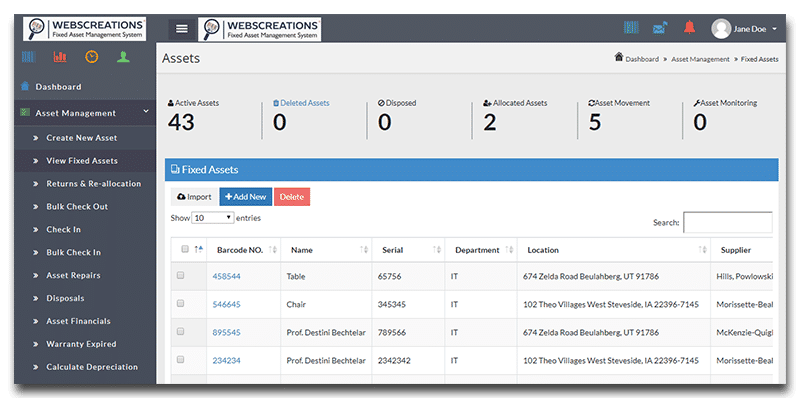Viewport: 800px width, 398px height.
Task: Sort table by Location column arrows
Action: [703, 250]
